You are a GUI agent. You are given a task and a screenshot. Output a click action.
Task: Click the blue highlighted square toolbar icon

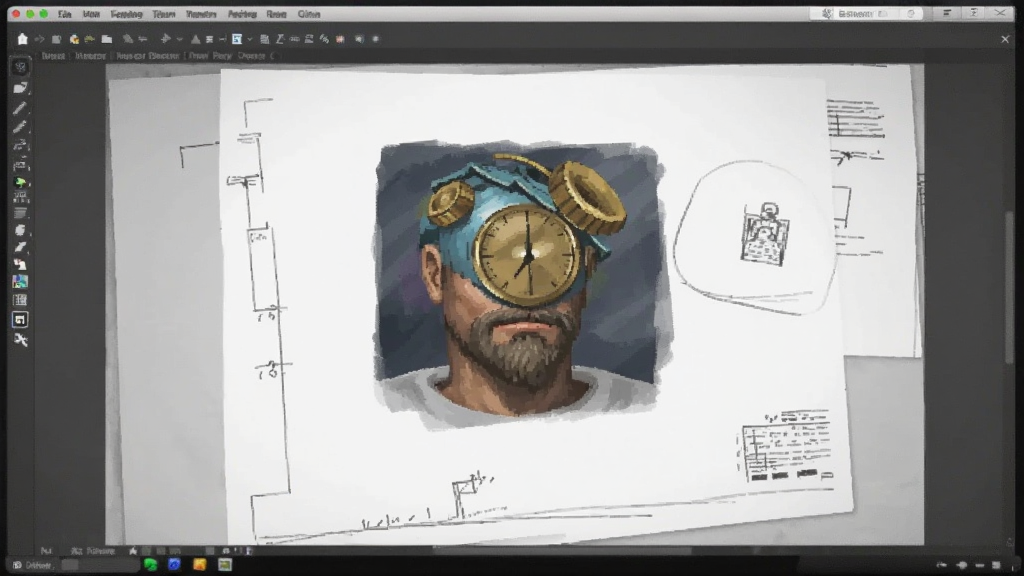(237, 39)
